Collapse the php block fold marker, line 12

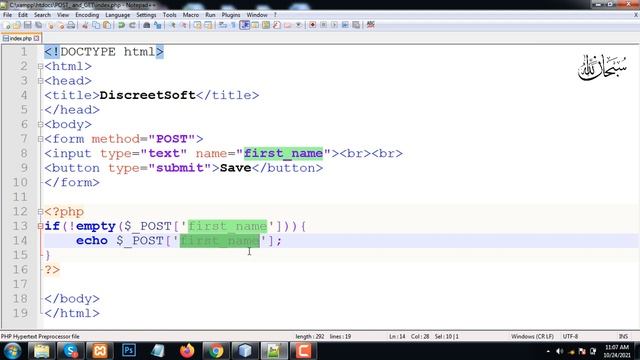pos(40,212)
